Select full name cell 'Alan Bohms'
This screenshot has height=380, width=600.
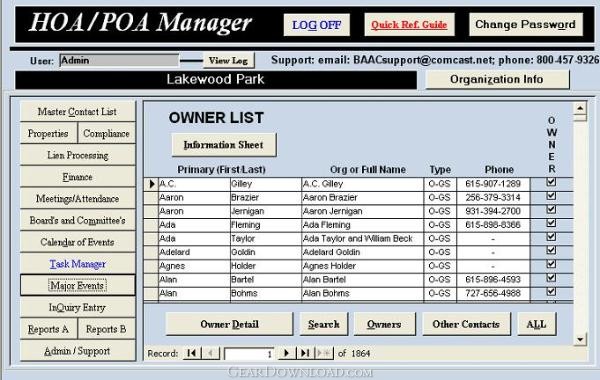tap(362, 293)
